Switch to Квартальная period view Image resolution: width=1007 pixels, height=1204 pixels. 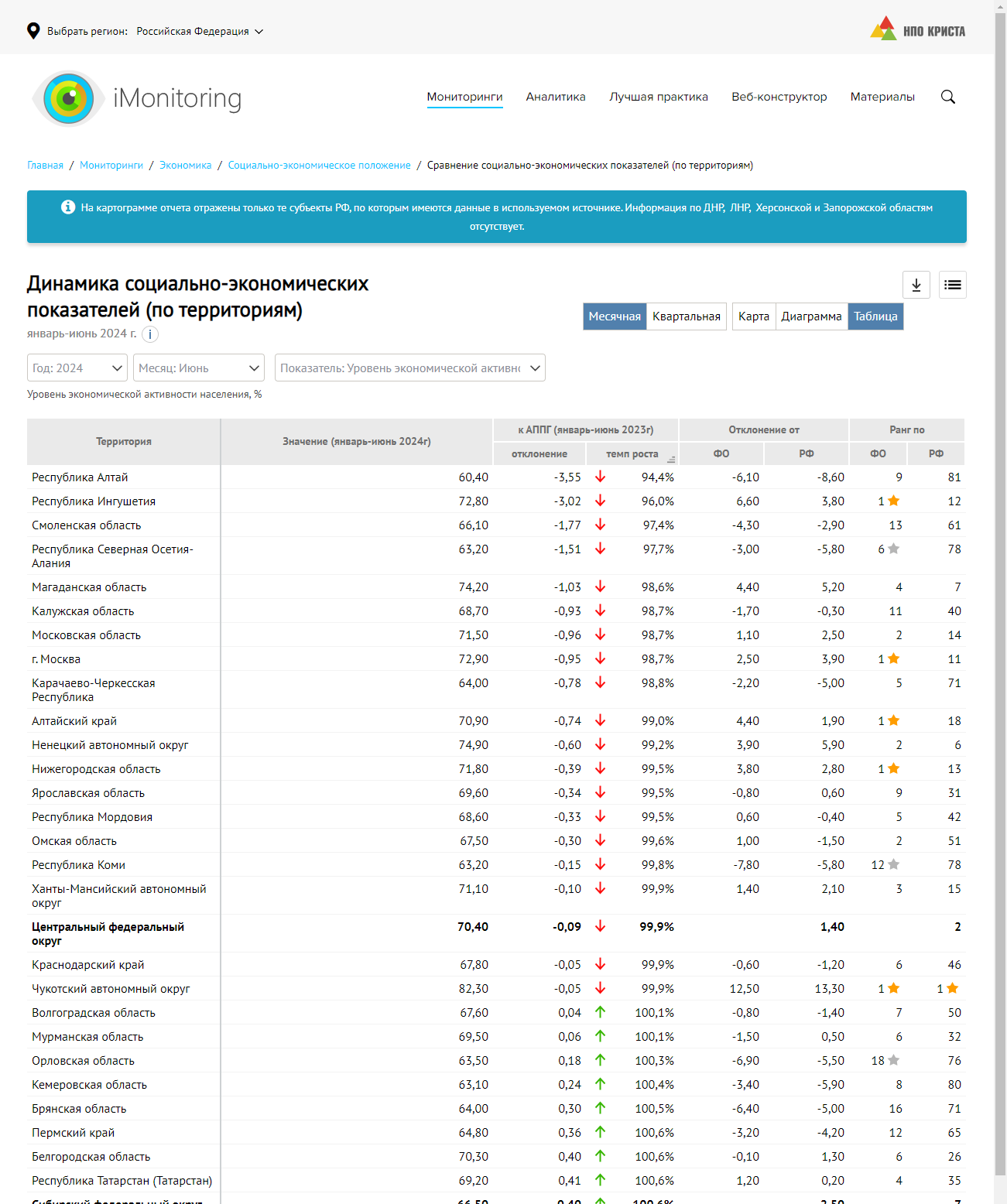click(686, 316)
